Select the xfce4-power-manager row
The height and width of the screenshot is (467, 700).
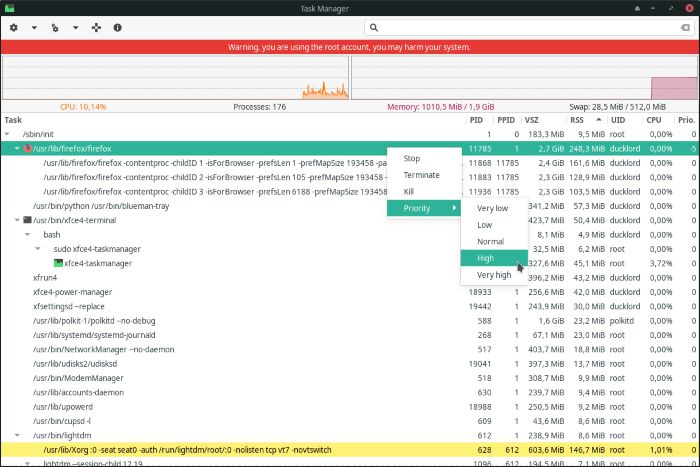(x=350, y=292)
